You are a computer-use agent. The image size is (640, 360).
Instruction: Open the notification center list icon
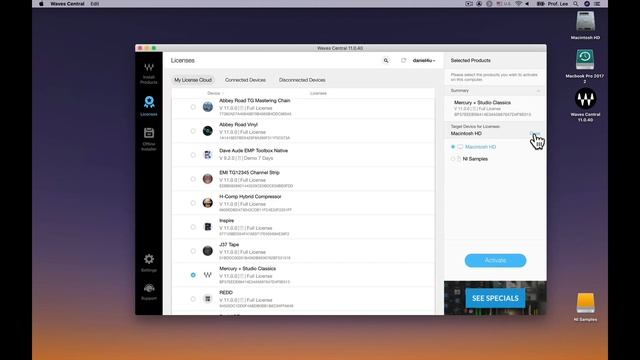tap(597, 4)
